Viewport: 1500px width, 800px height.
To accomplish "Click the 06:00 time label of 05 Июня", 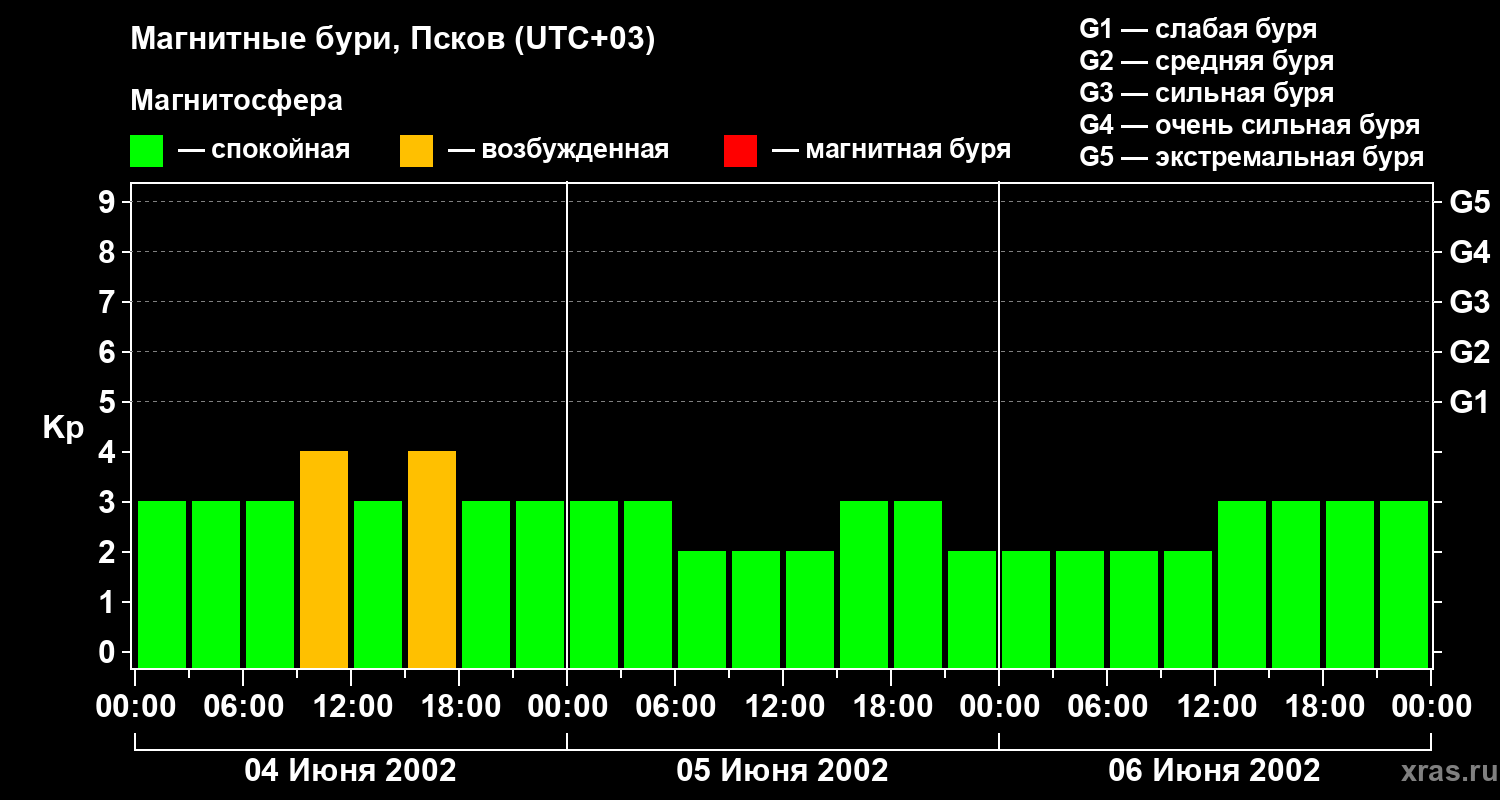I will [675, 707].
